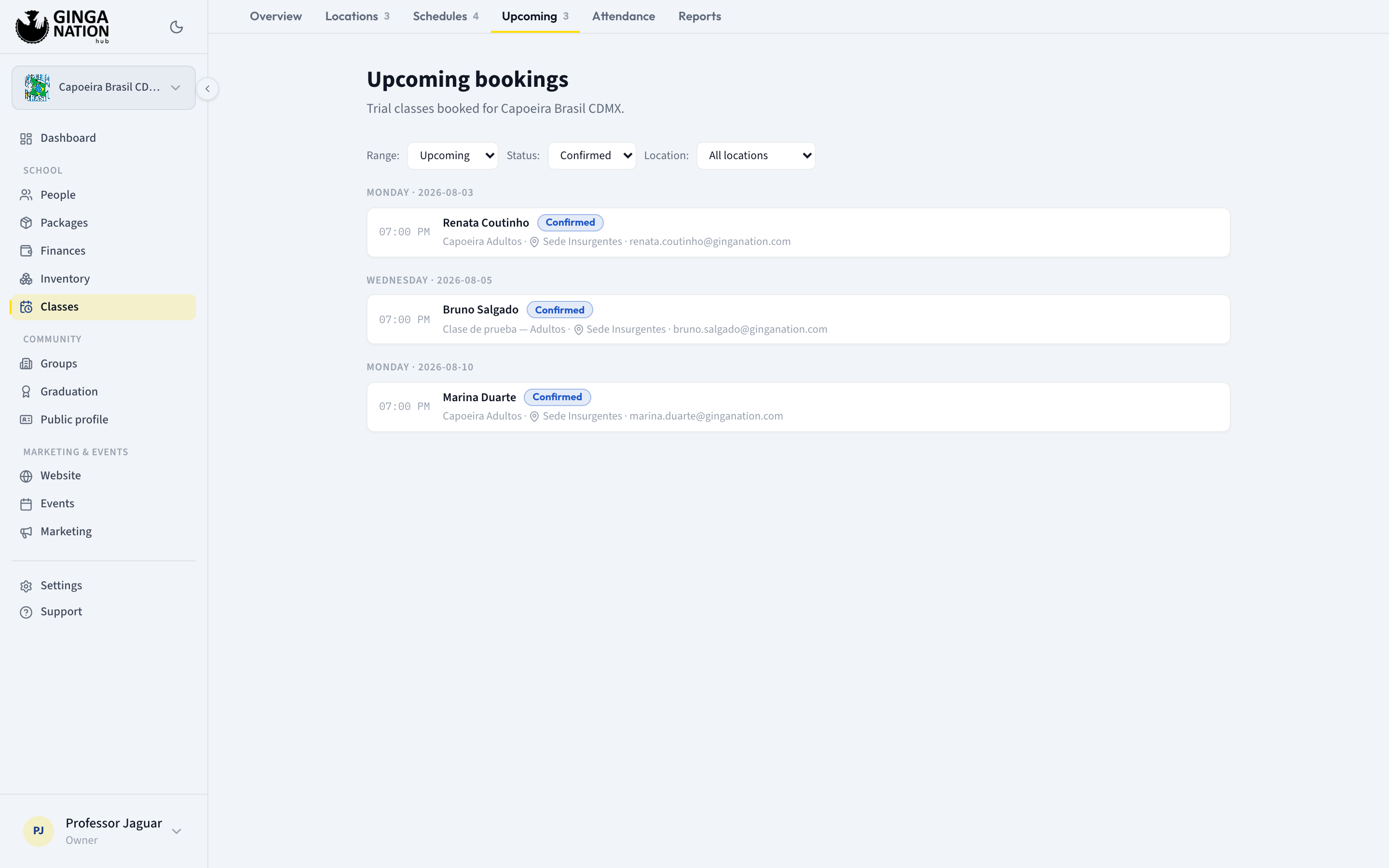The image size is (1389, 868).
Task: Open the Location dropdown showing All locations
Action: (756, 156)
